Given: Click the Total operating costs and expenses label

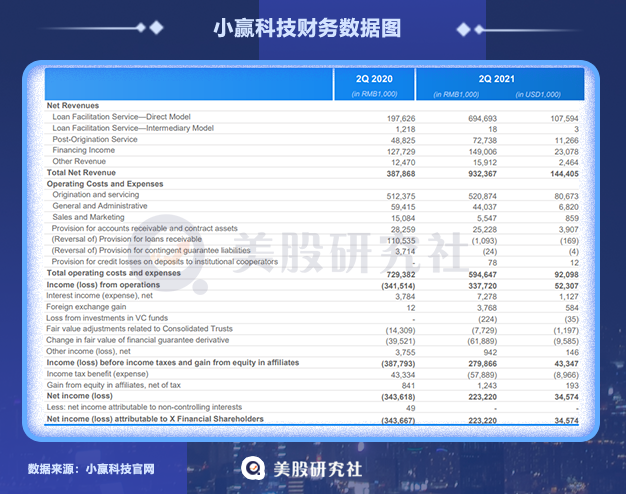Looking at the screenshot, I should point(113,273).
